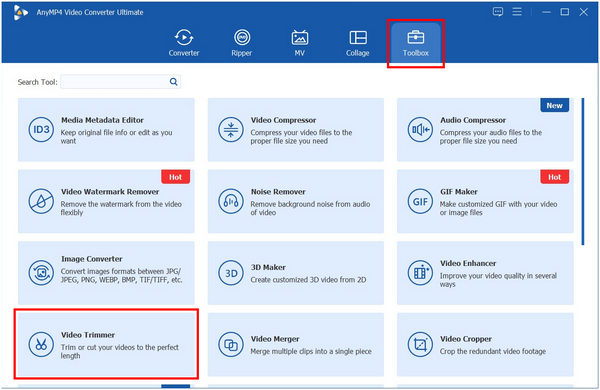Click "Convert images formats between JPG" description
600x390 pixels.
(x=121, y=276)
